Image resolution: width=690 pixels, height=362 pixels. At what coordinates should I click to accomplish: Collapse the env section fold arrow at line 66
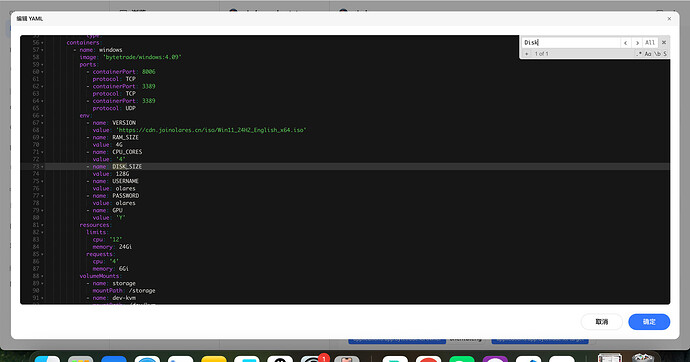click(x=42, y=116)
